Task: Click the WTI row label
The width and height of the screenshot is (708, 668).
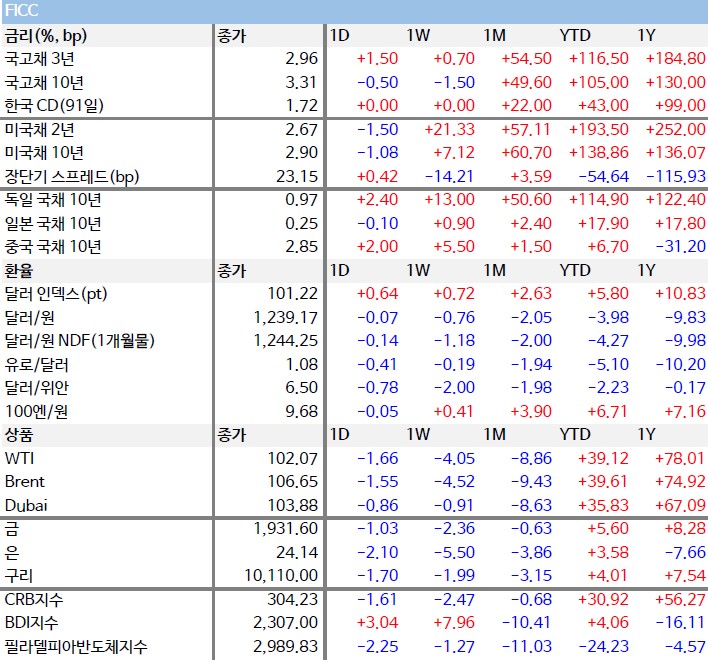Action: (x=19, y=458)
